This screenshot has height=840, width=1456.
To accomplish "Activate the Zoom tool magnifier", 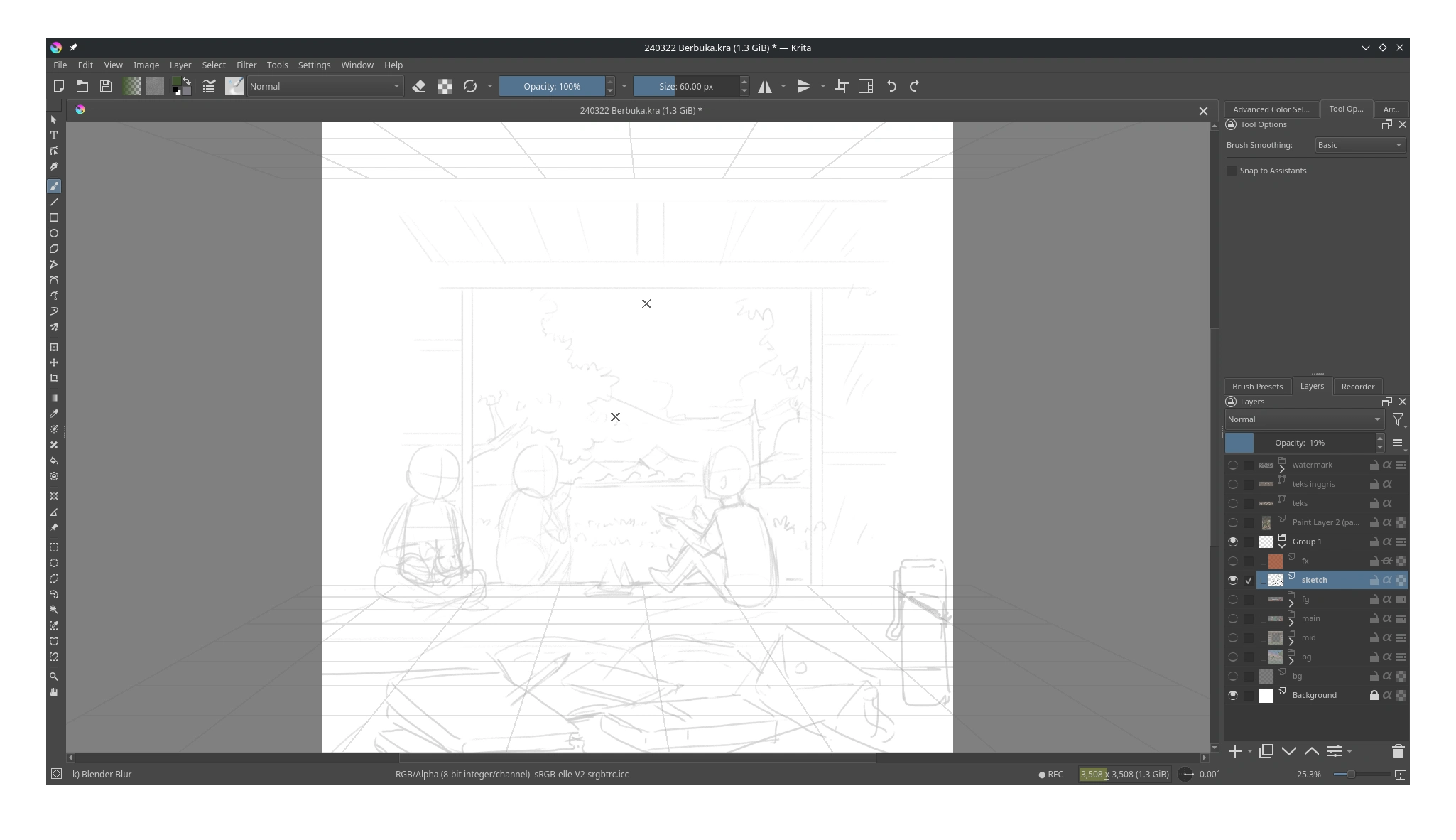I will 54,677.
